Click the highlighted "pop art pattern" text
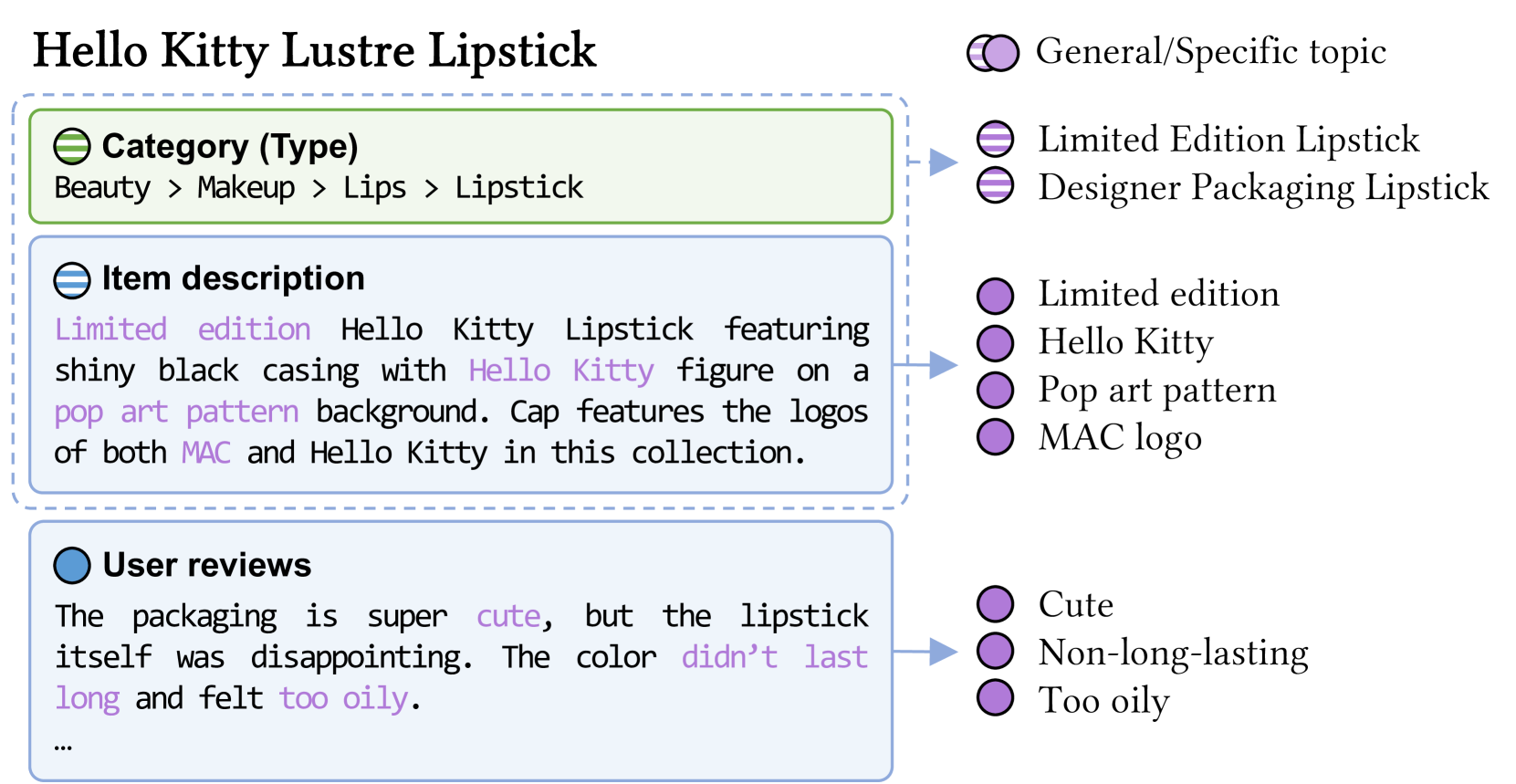The width and height of the screenshot is (1516, 784). tap(176, 412)
